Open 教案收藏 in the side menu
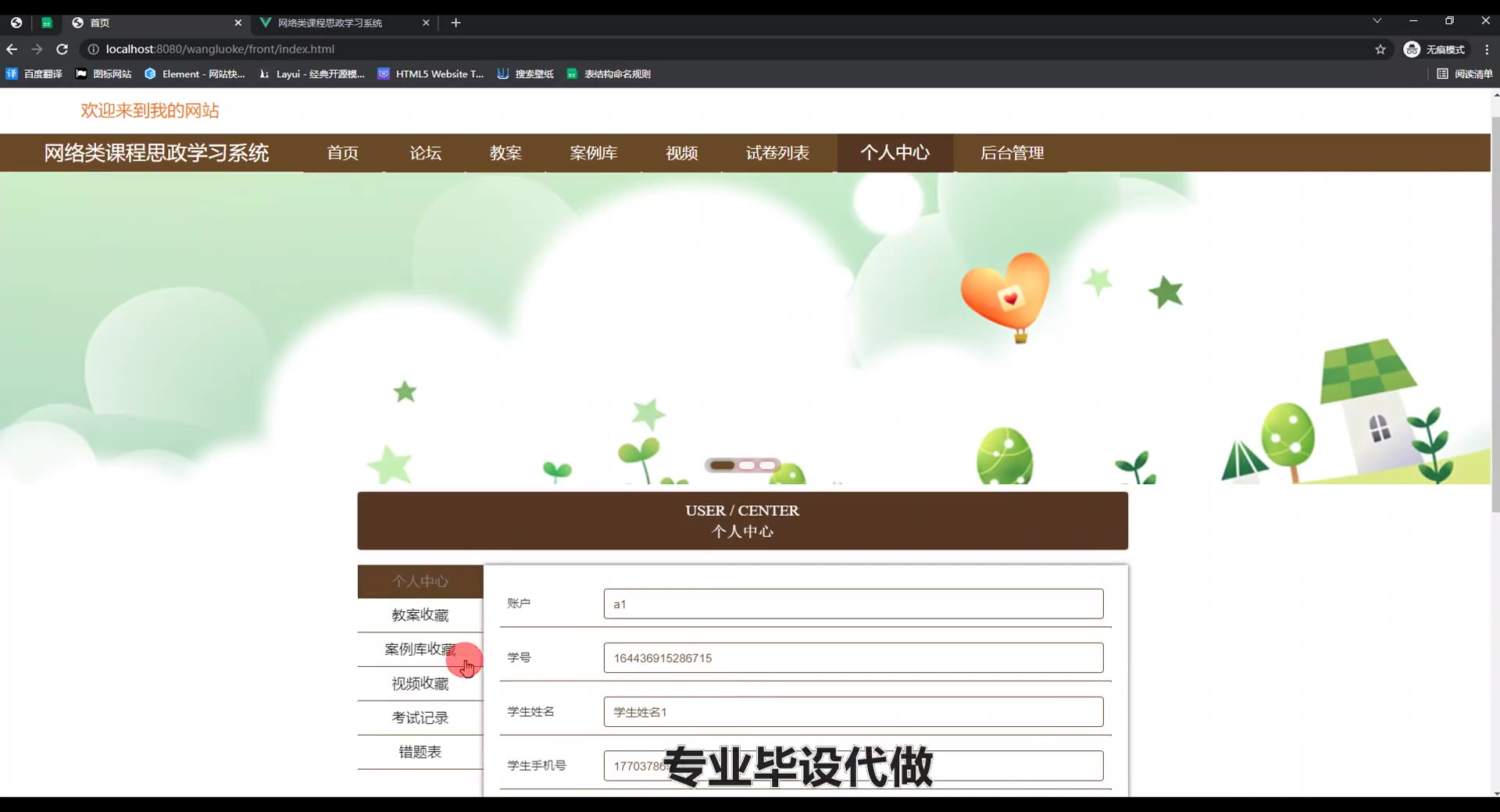Image resolution: width=1500 pixels, height=812 pixels. [x=420, y=615]
